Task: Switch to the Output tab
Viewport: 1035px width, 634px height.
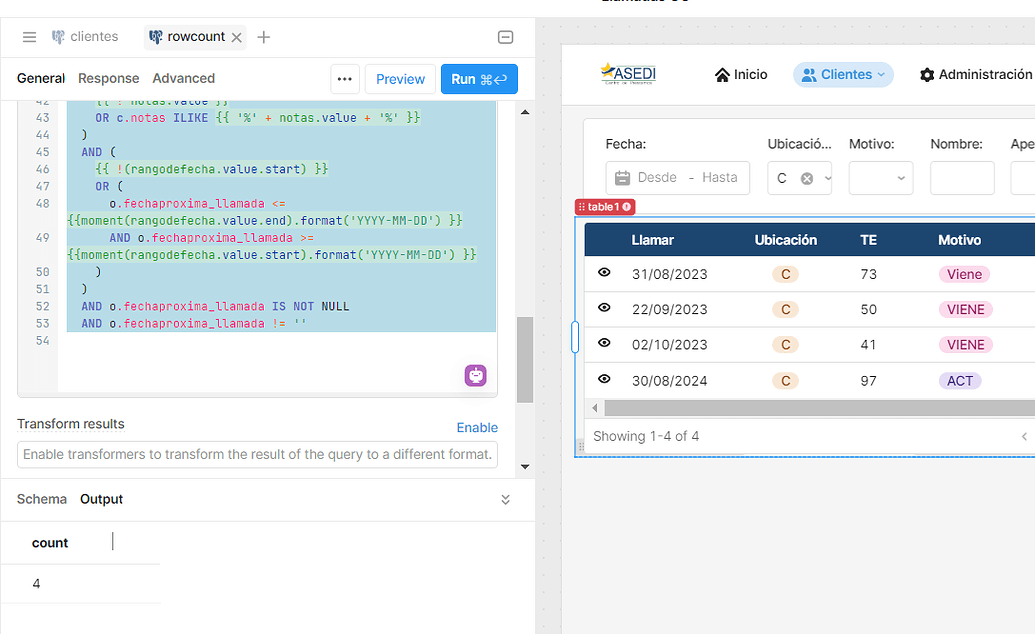Action: [x=102, y=499]
